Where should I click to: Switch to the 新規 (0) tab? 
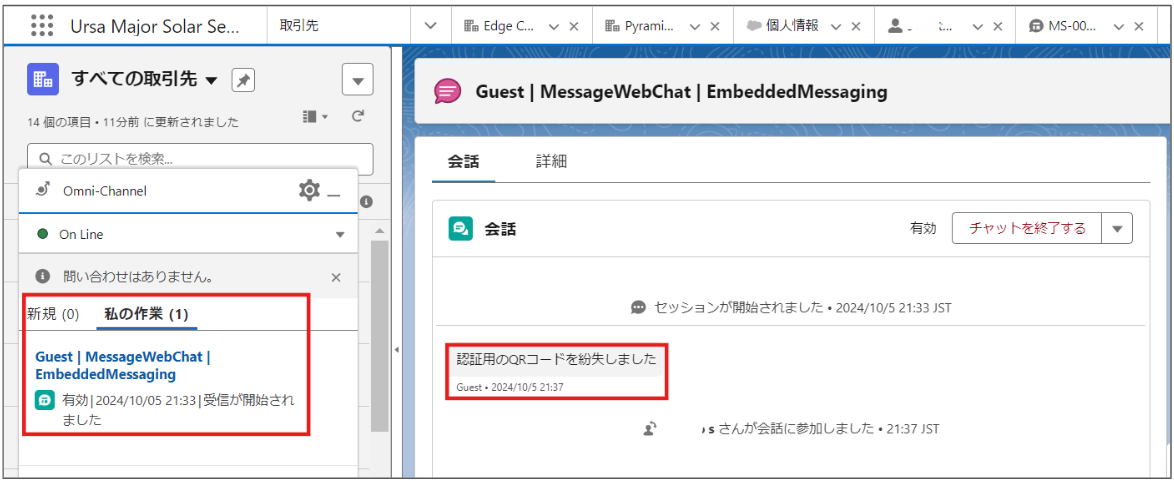[53, 314]
